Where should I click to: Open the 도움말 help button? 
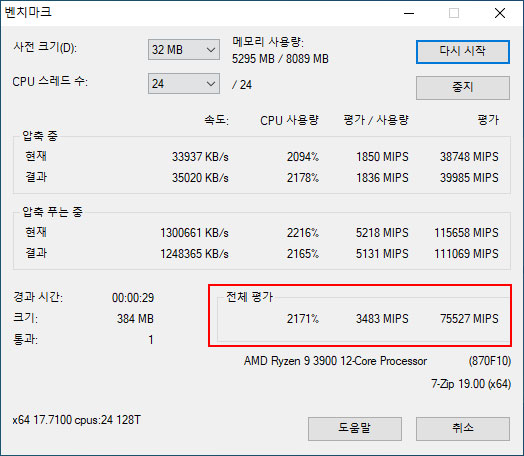(x=355, y=429)
